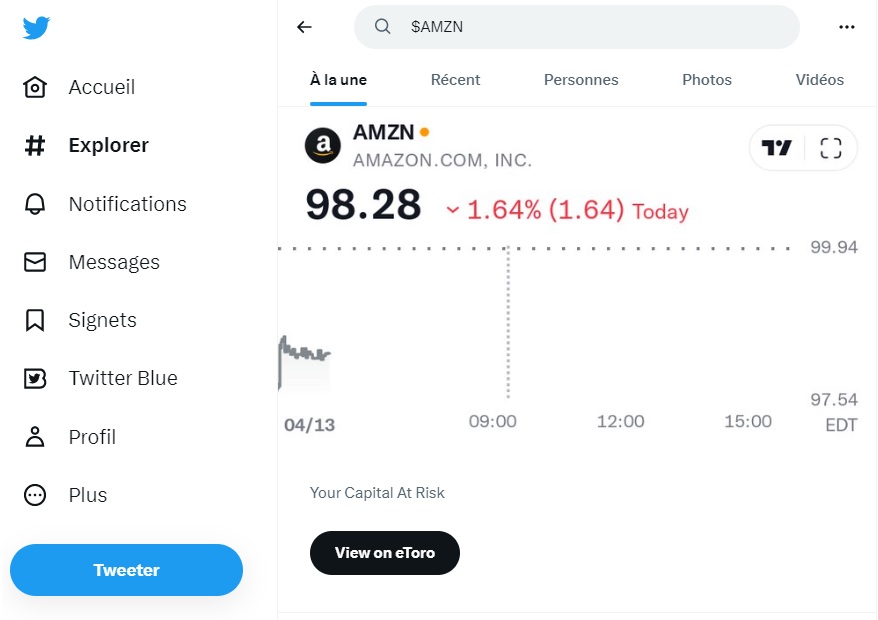Open the three-dot search options menu
878x620 pixels.
click(x=847, y=27)
